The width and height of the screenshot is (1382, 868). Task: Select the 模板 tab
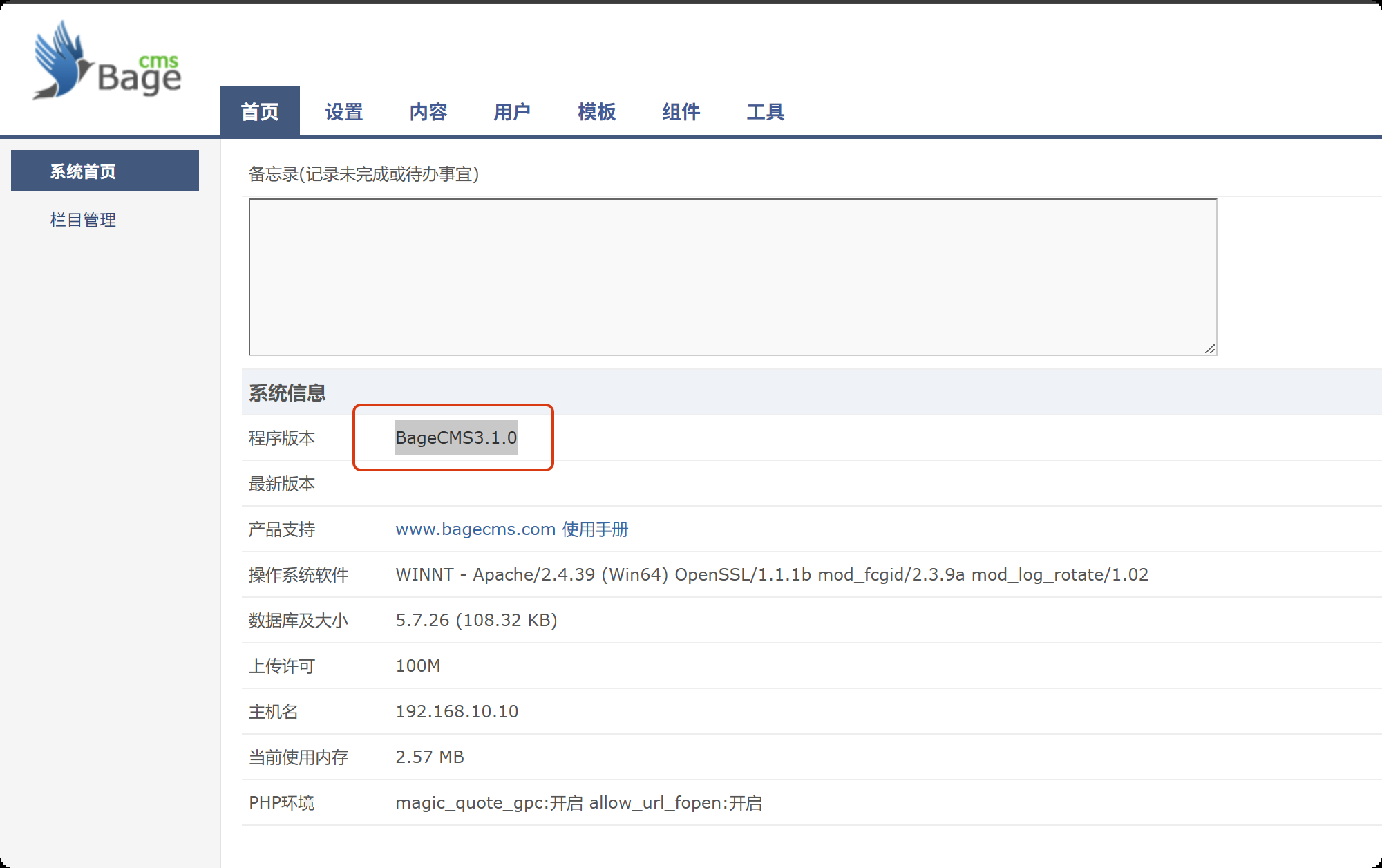[x=597, y=111]
